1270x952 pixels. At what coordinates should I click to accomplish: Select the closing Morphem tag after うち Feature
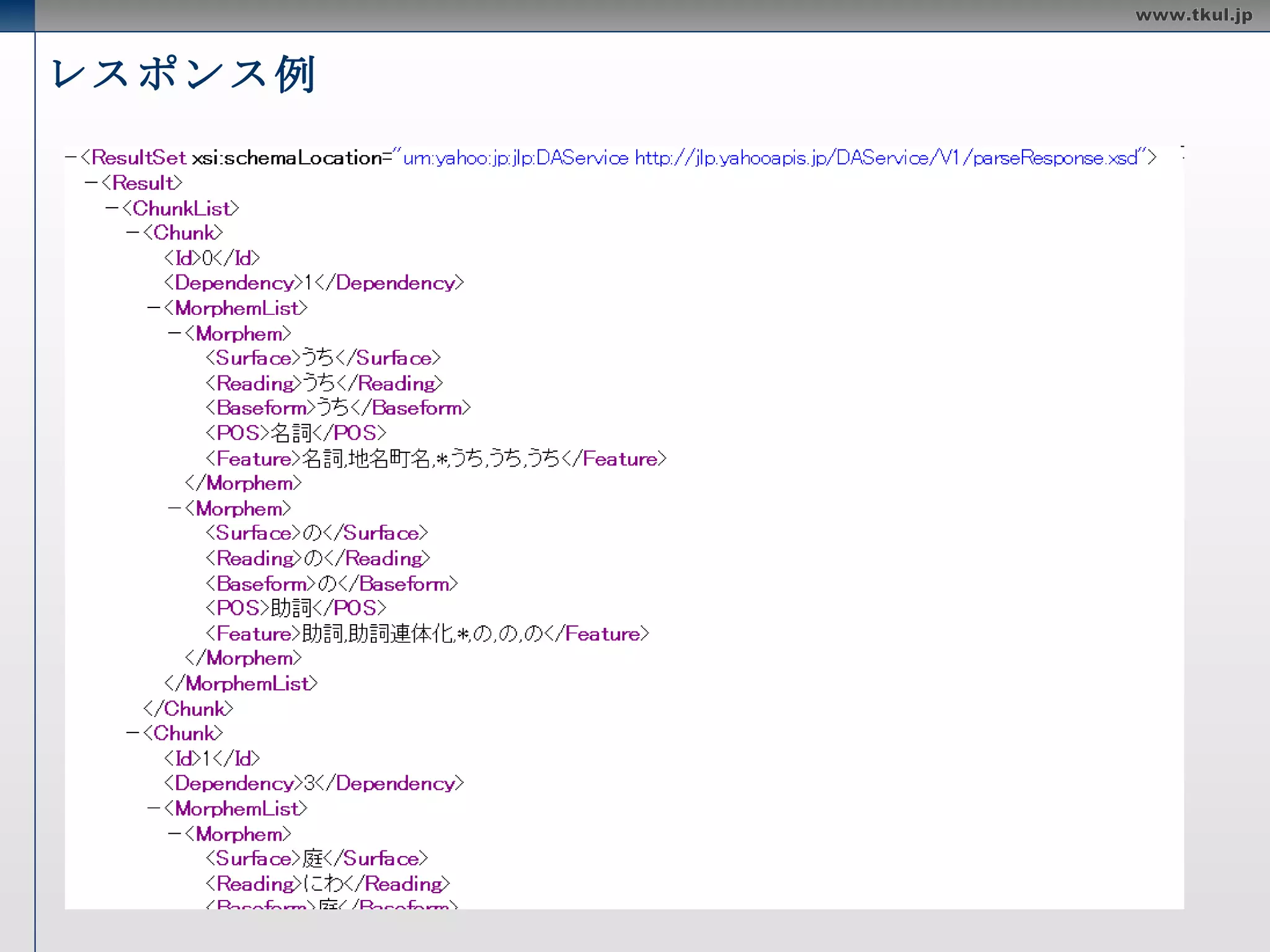[243, 483]
